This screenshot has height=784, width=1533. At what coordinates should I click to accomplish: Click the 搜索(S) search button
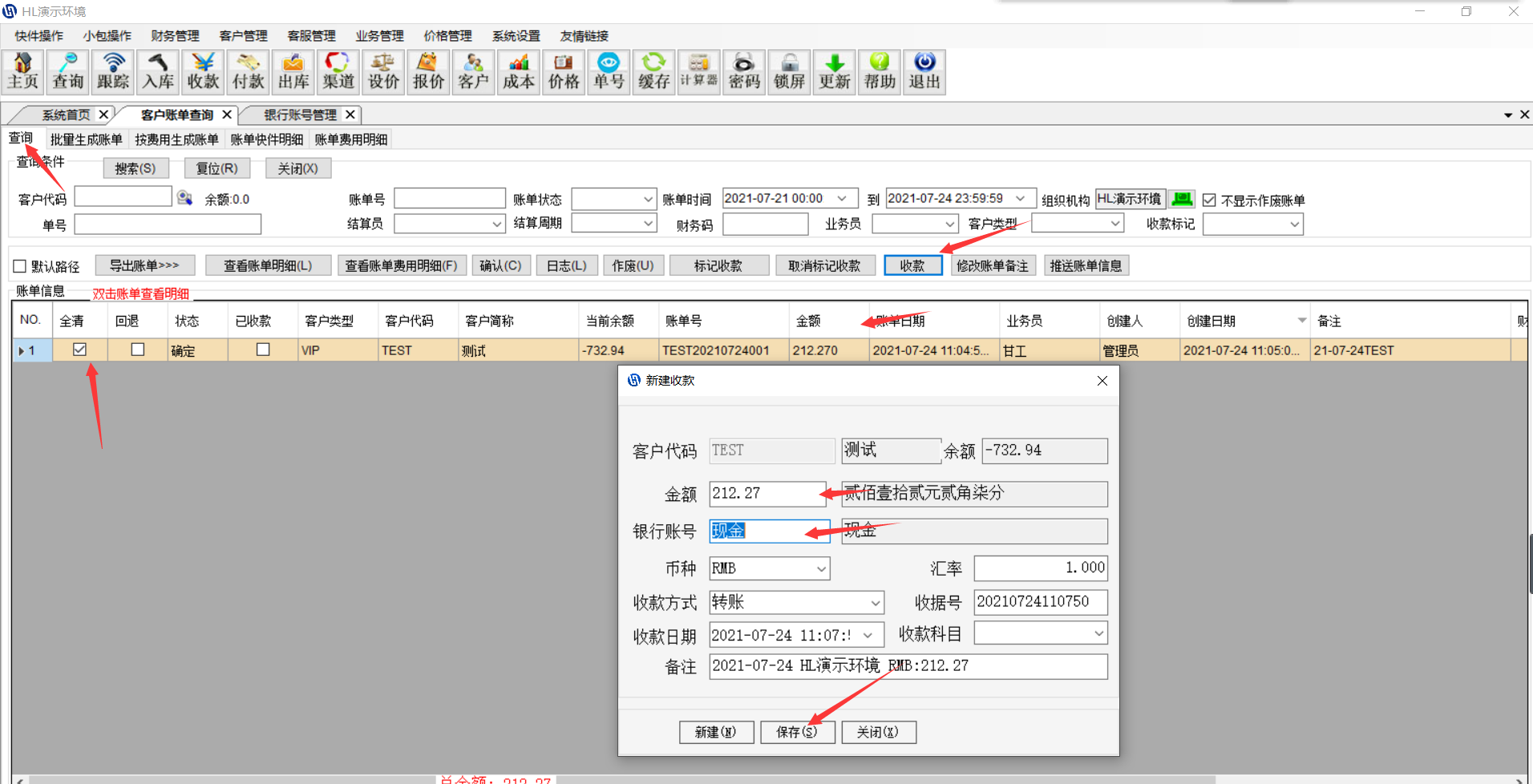coord(136,168)
